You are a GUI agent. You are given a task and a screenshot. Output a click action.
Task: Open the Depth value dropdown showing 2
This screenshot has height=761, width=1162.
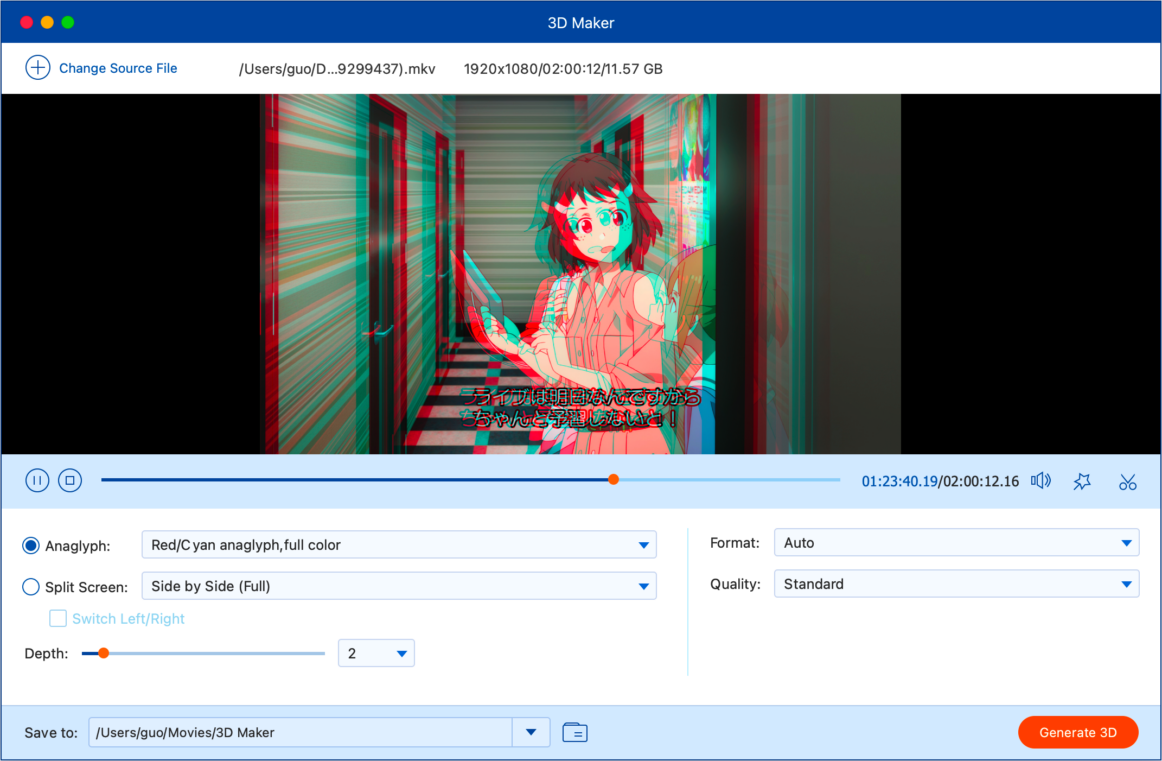(x=376, y=653)
